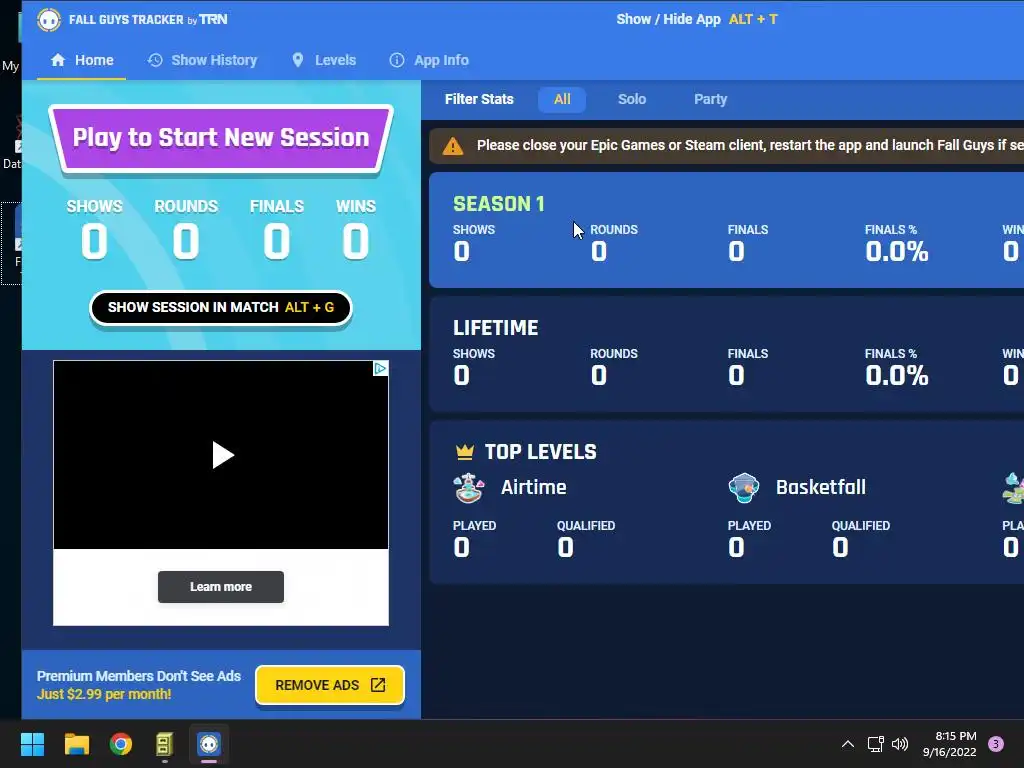Click the Season 1 heading
This screenshot has height=768, width=1024.
(x=499, y=204)
